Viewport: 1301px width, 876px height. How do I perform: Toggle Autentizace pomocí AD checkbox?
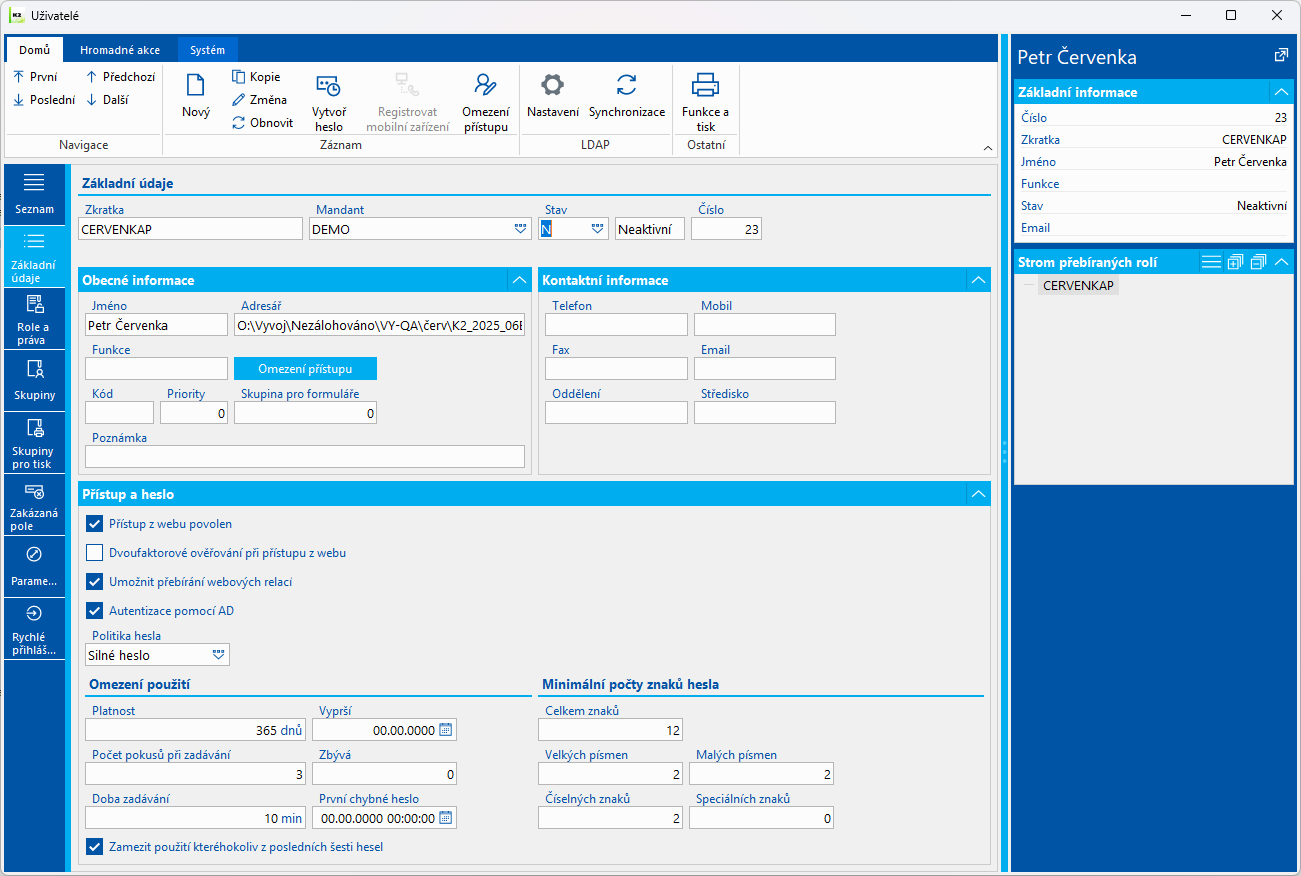coord(95,610)
